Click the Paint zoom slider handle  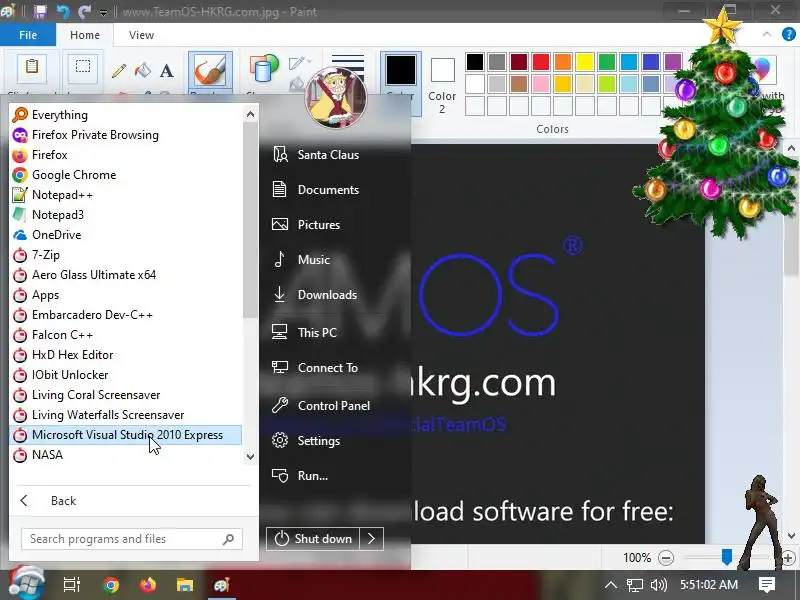tap(727, 557)
